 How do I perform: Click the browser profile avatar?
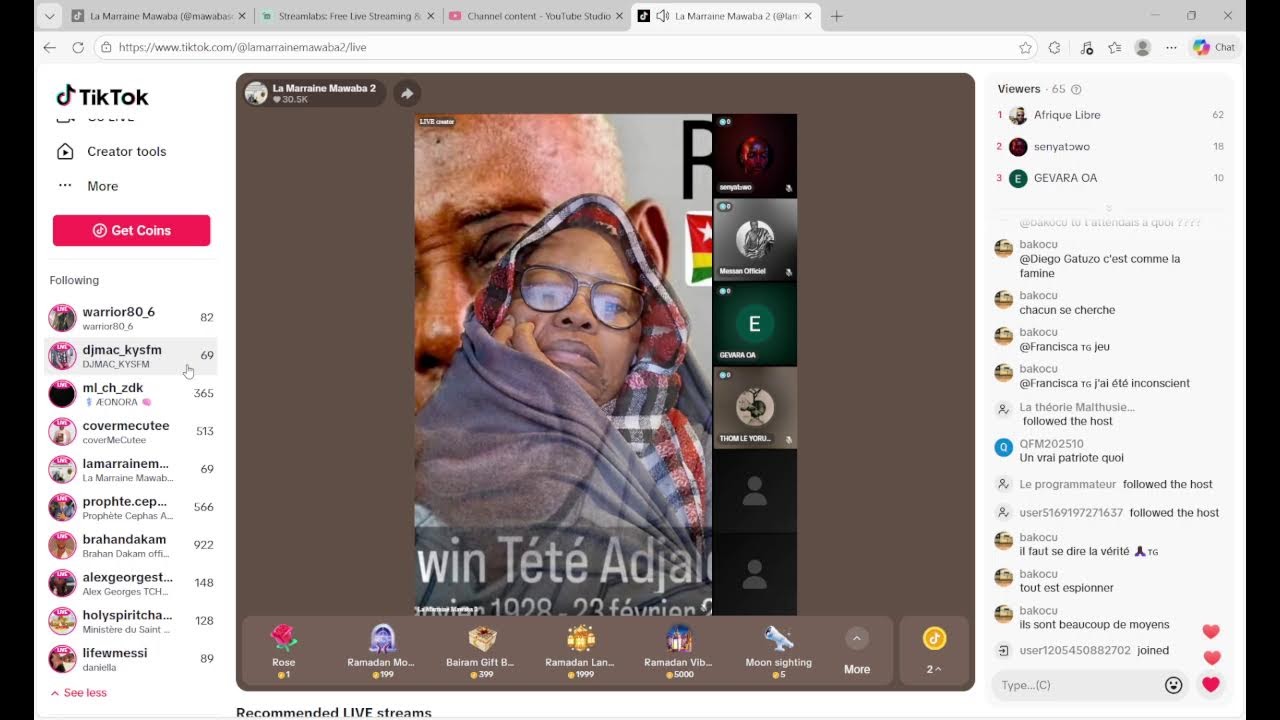pyautogui.click(x=1143, y=47)
